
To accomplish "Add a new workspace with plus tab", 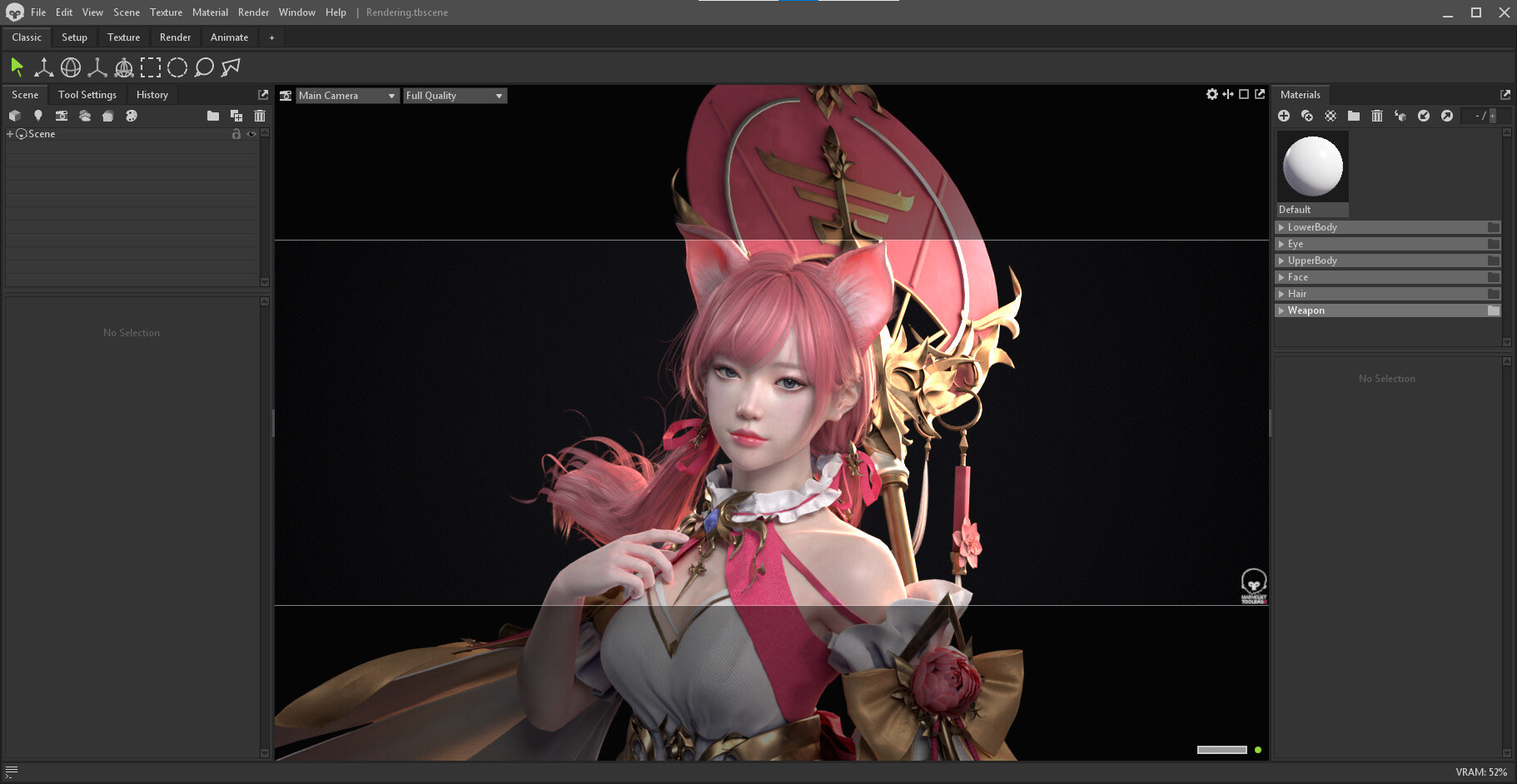I will point(271,37).
